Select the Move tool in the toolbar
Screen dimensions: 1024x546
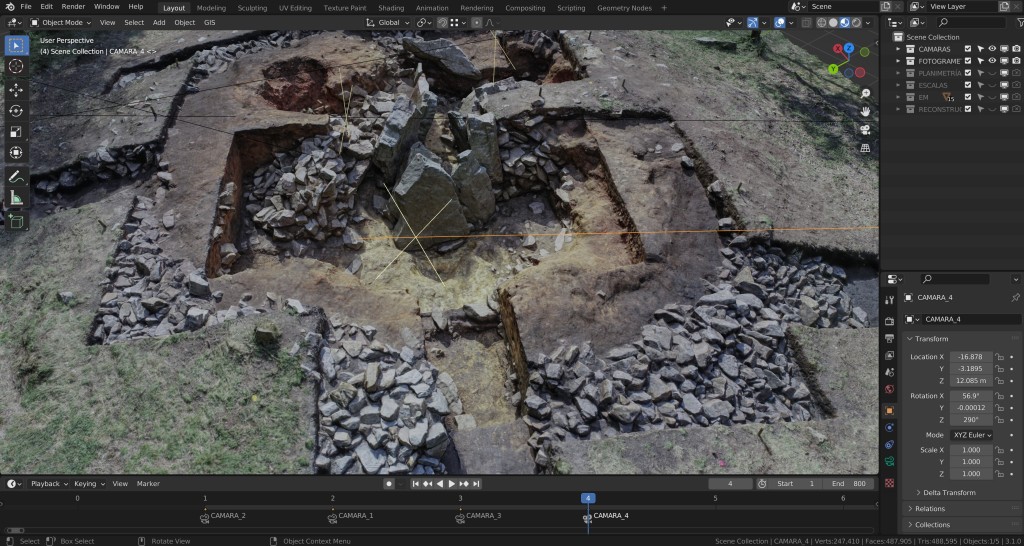coord(16,89)
